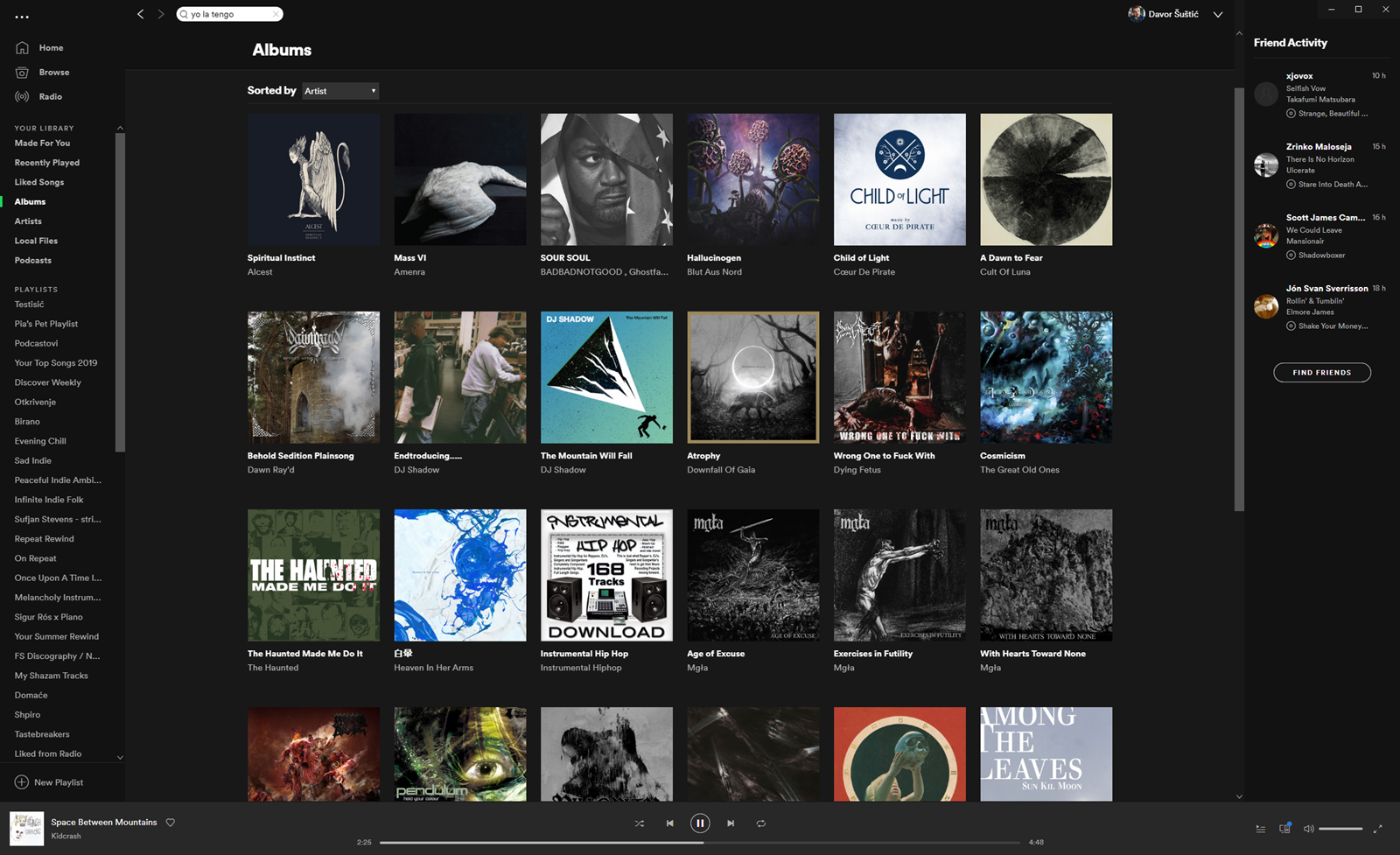Open Zrinko Maloseja friend avatar
Image resolution: width=1400 pixels, height=855 pixels.
point(1266,165)
